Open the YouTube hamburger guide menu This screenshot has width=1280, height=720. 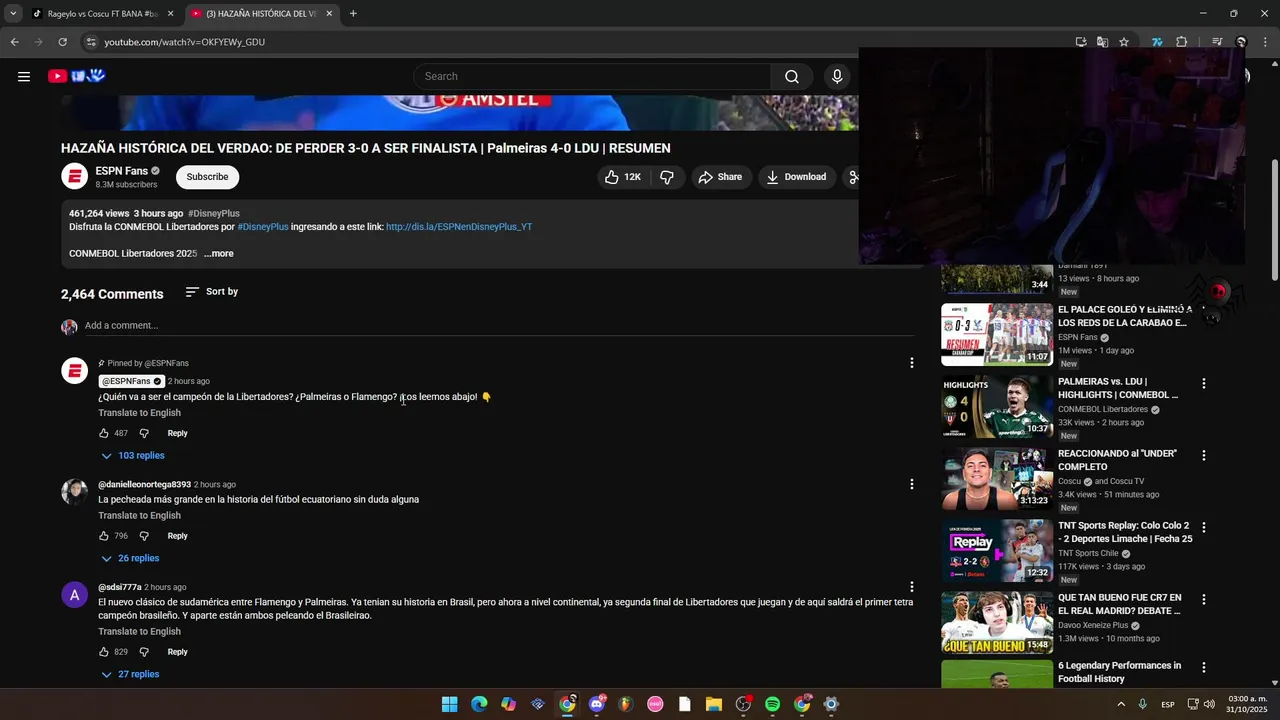coord(24,76)
